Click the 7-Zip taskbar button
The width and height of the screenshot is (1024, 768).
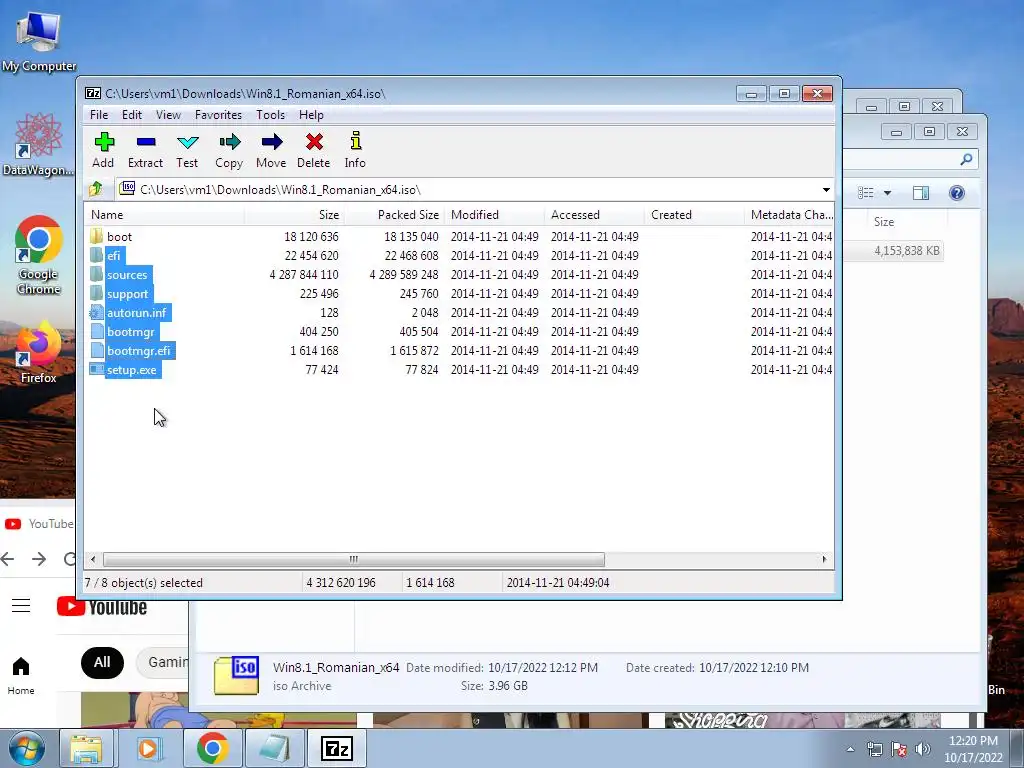[337, 748]
